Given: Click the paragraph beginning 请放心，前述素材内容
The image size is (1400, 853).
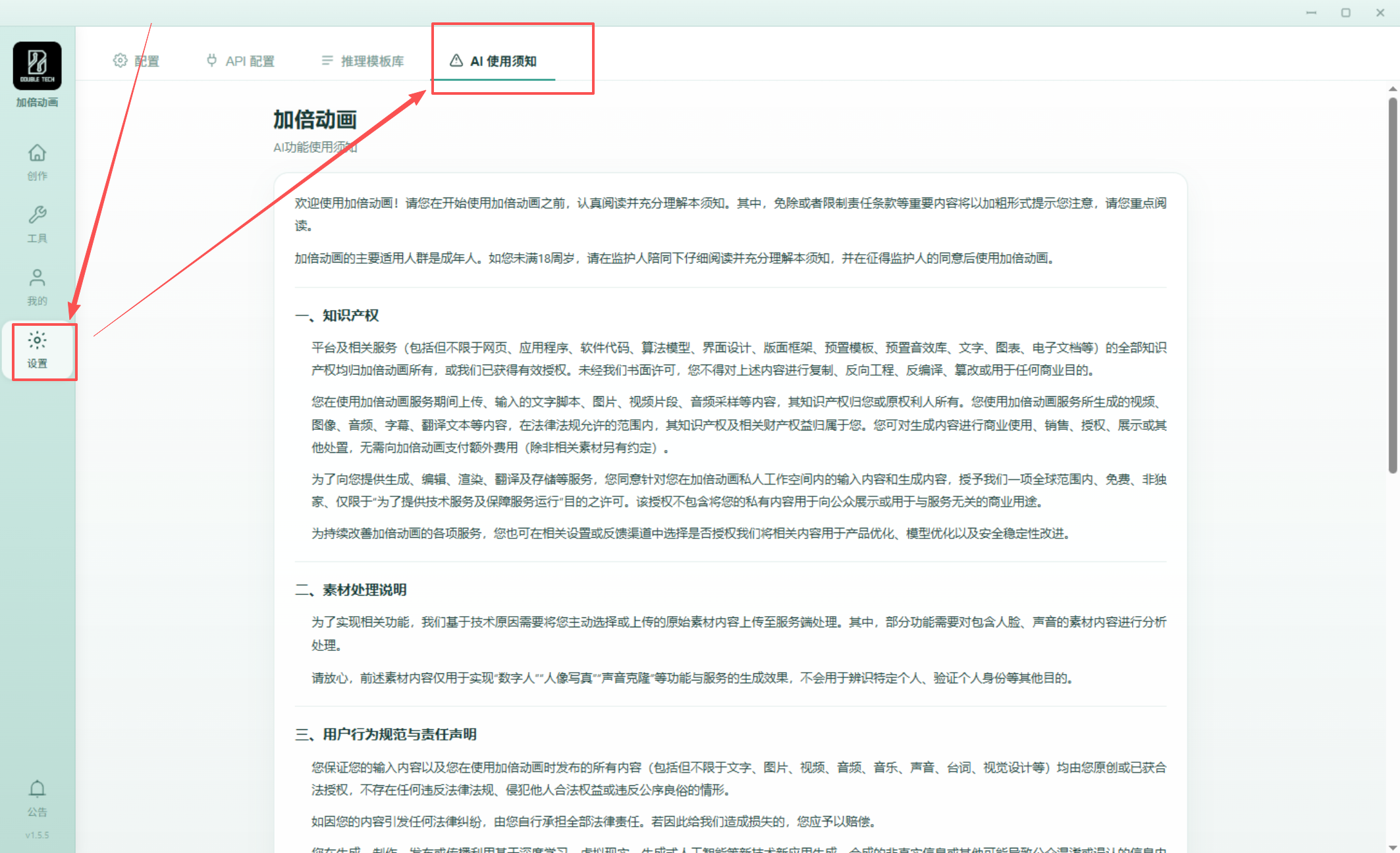Looking at the screenshot, I should click(692, 678).
